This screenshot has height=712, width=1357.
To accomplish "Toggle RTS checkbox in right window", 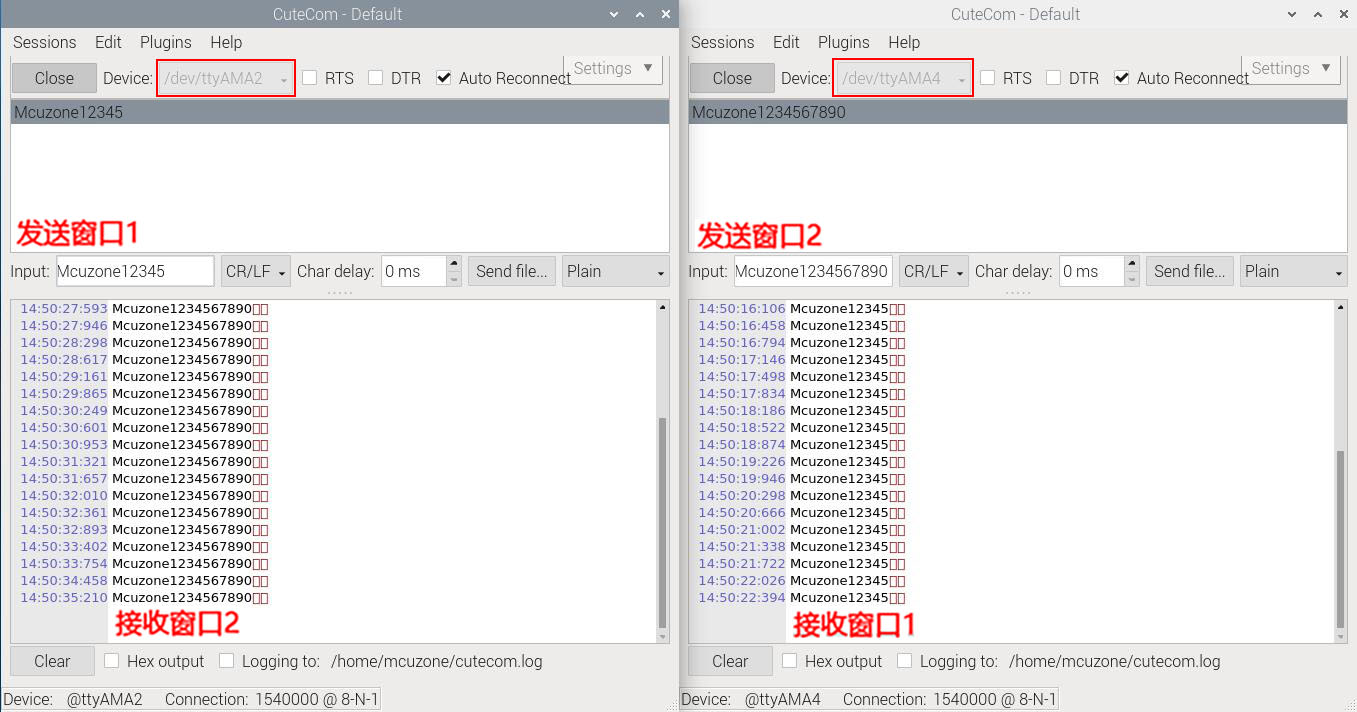I will [988, 78].
